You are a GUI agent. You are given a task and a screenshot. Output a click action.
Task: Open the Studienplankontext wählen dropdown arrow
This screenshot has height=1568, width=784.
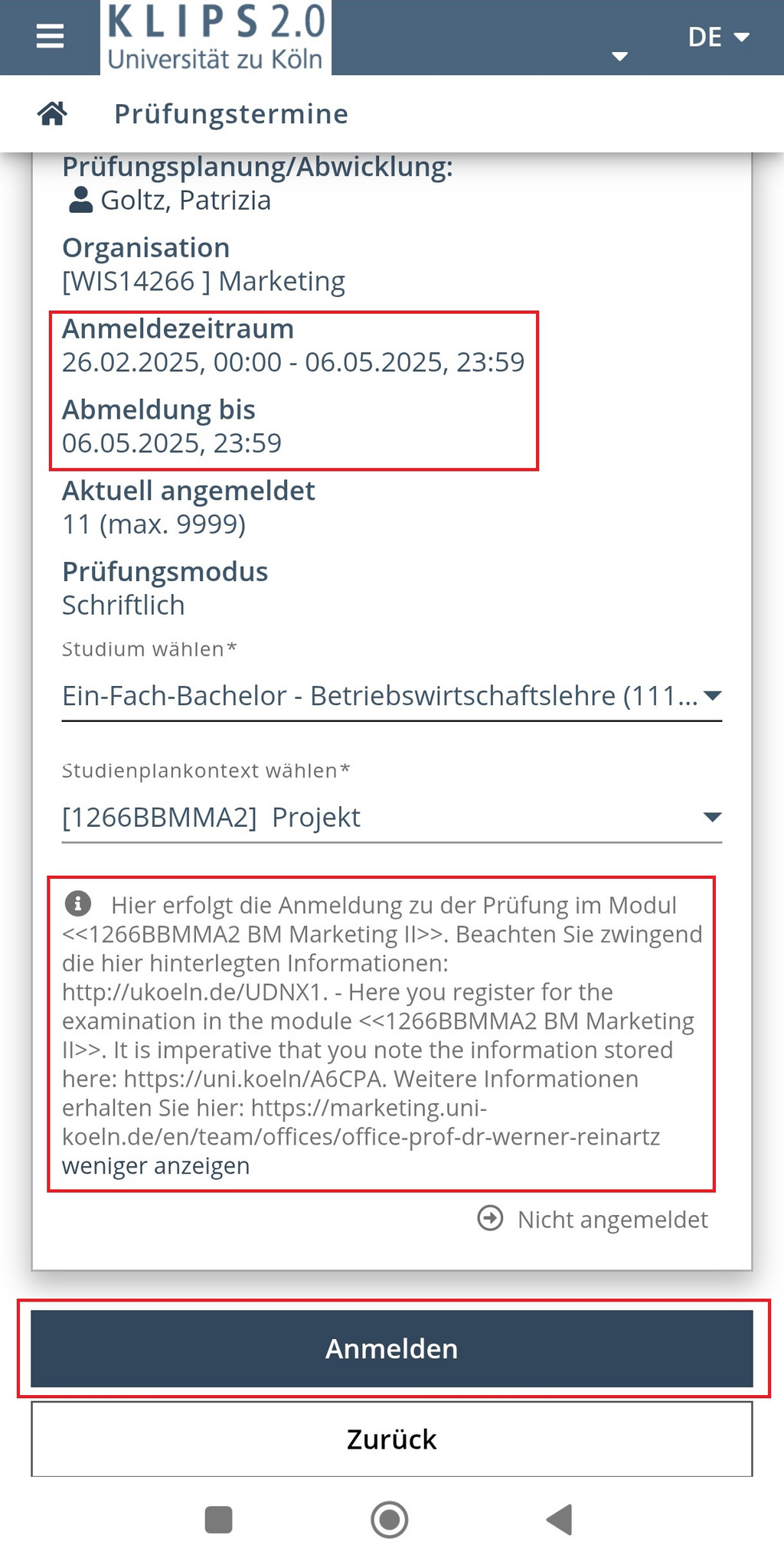click(712, 818)
